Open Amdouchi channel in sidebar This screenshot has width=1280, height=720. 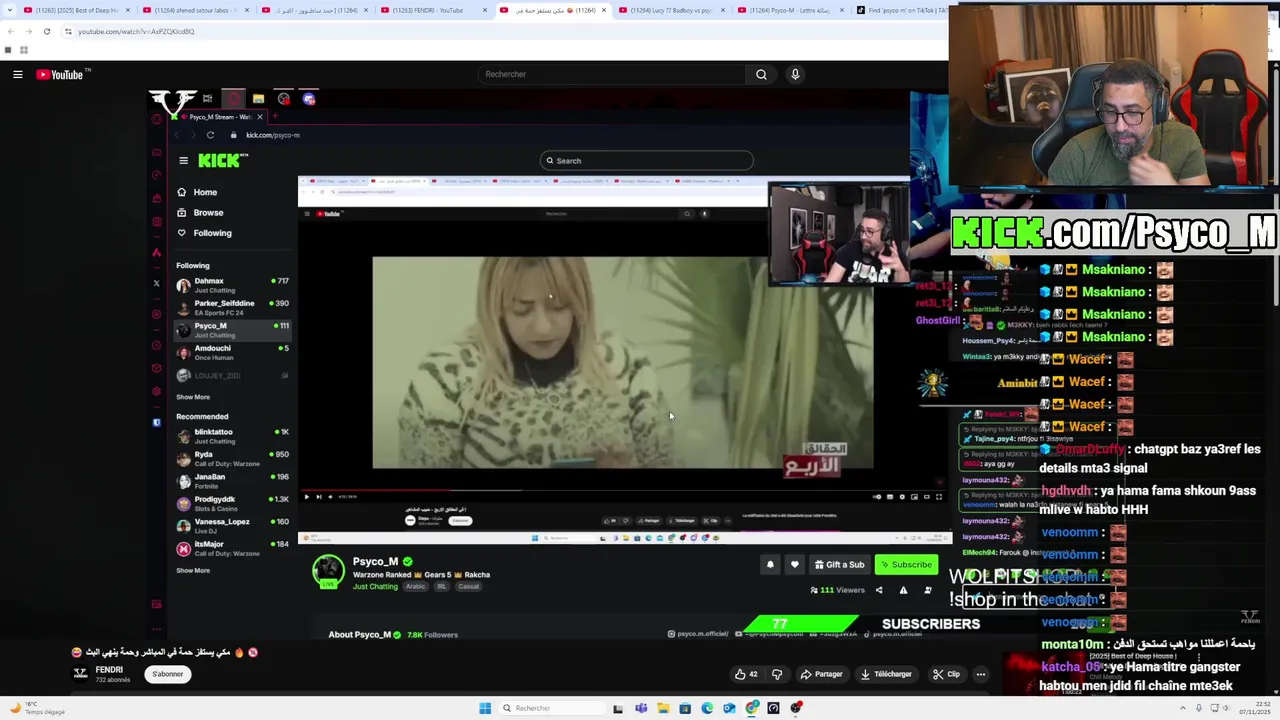pyautogui.click(x=232, y=352)
